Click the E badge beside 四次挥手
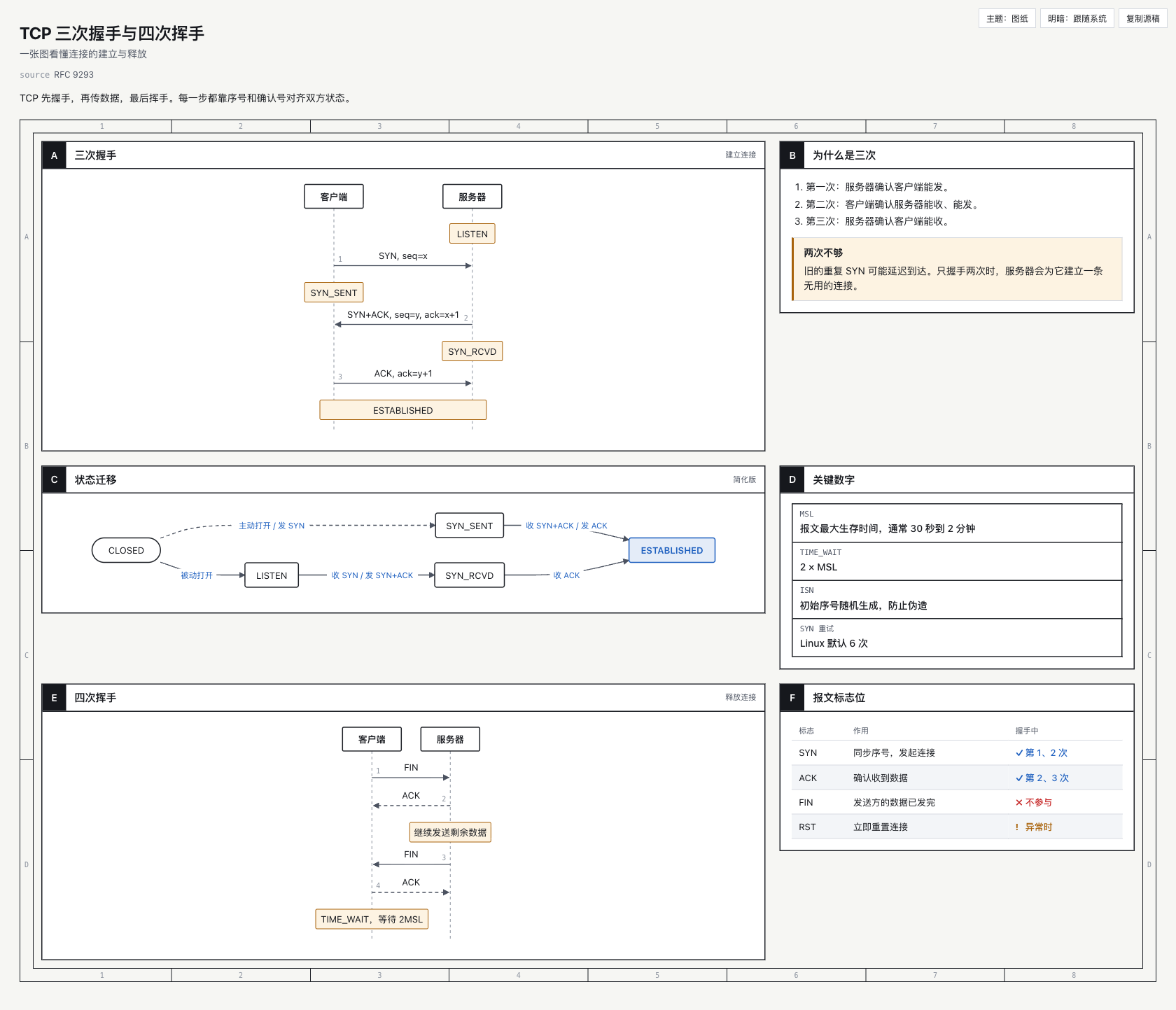Viewport: 1176px width, 1010px height. click(54, 698)
